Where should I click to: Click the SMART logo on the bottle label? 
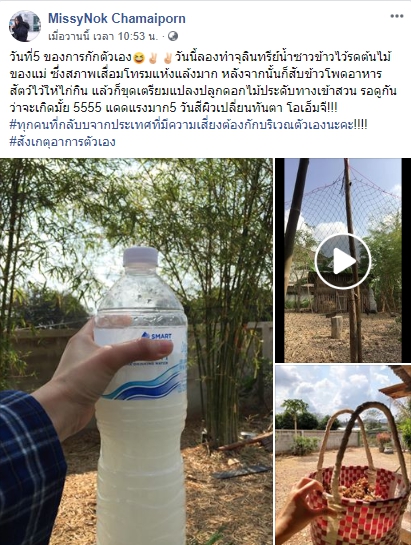[x=156, y=336]
